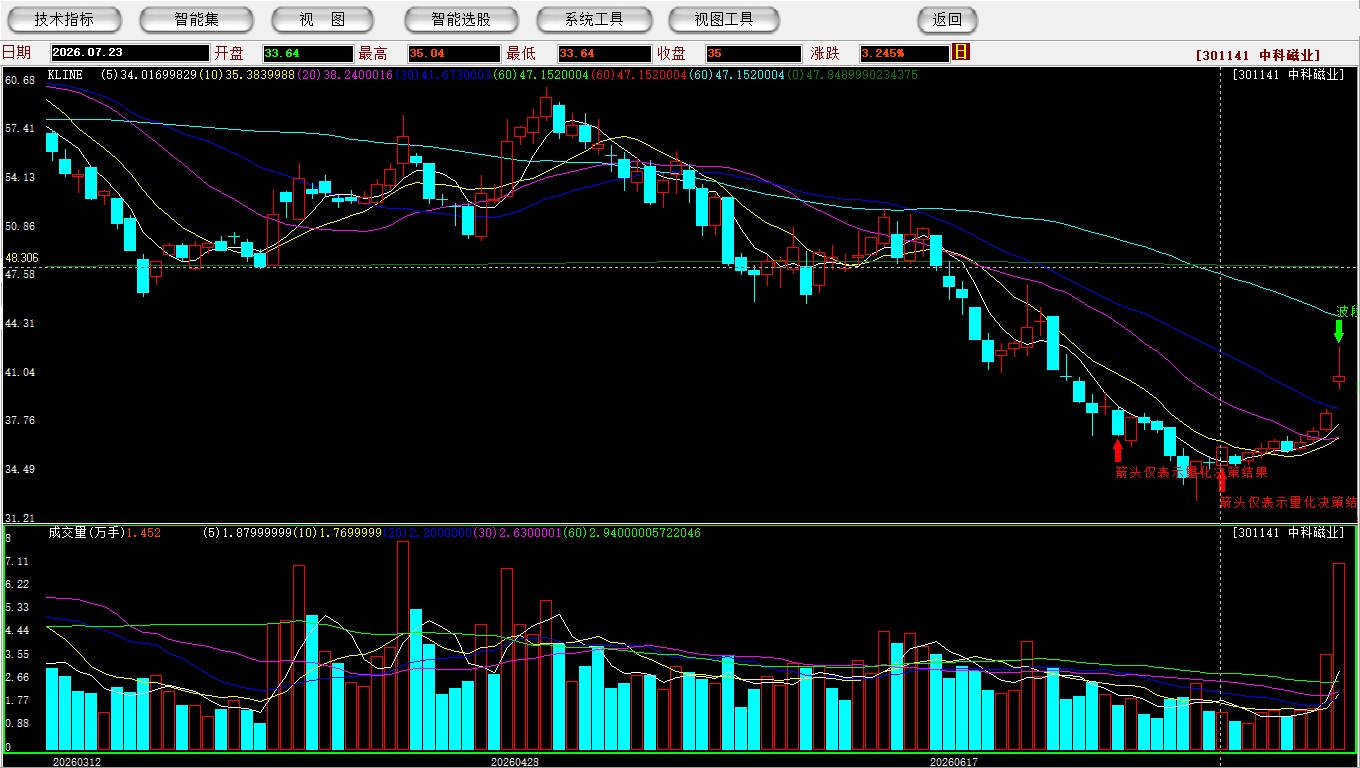Click the 开盘 value field 33.64
Screen dimensions: 1360x768
pos(308,53)
